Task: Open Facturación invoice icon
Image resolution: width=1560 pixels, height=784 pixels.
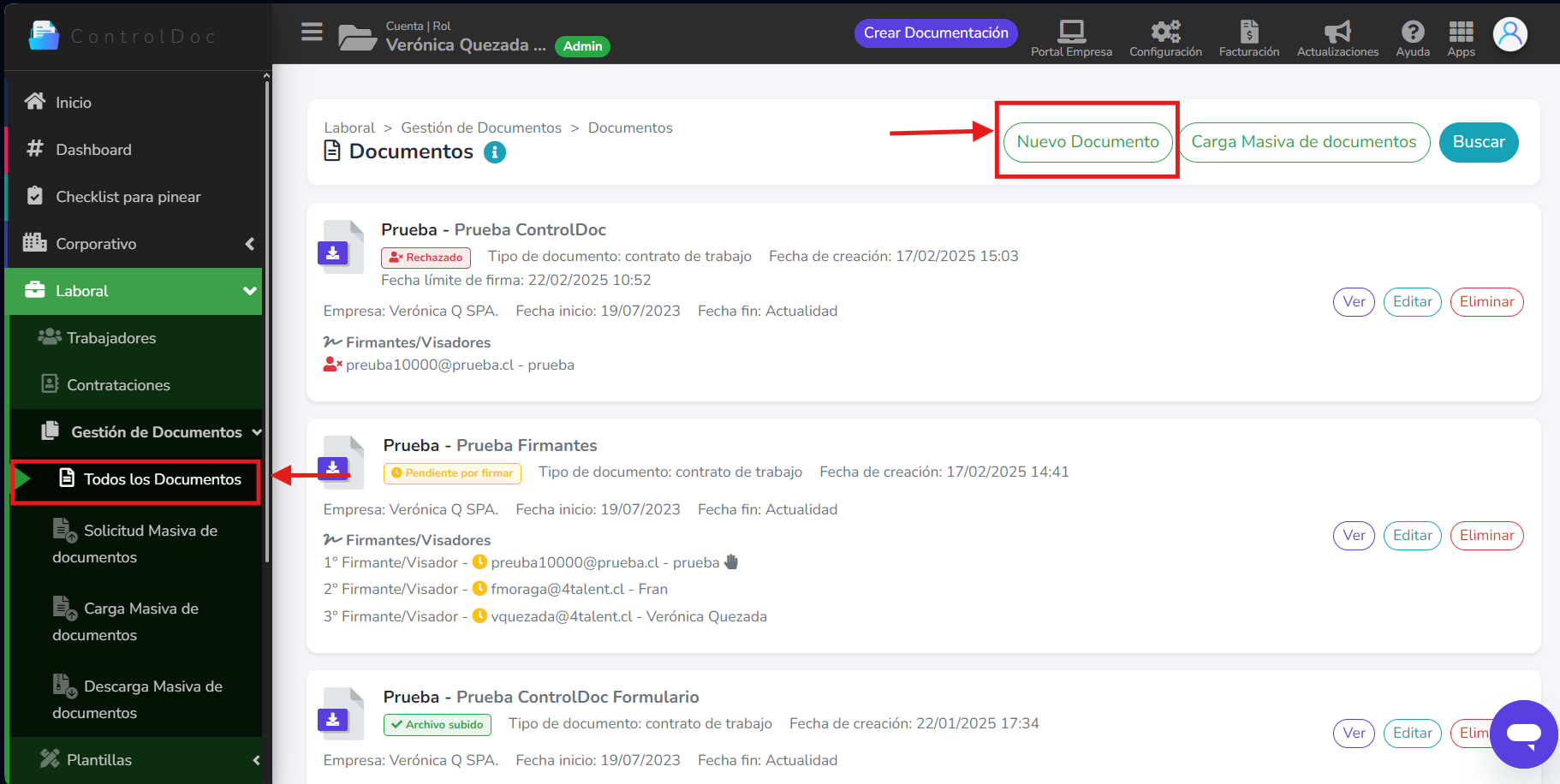Action: click(x=1249, y=32)
